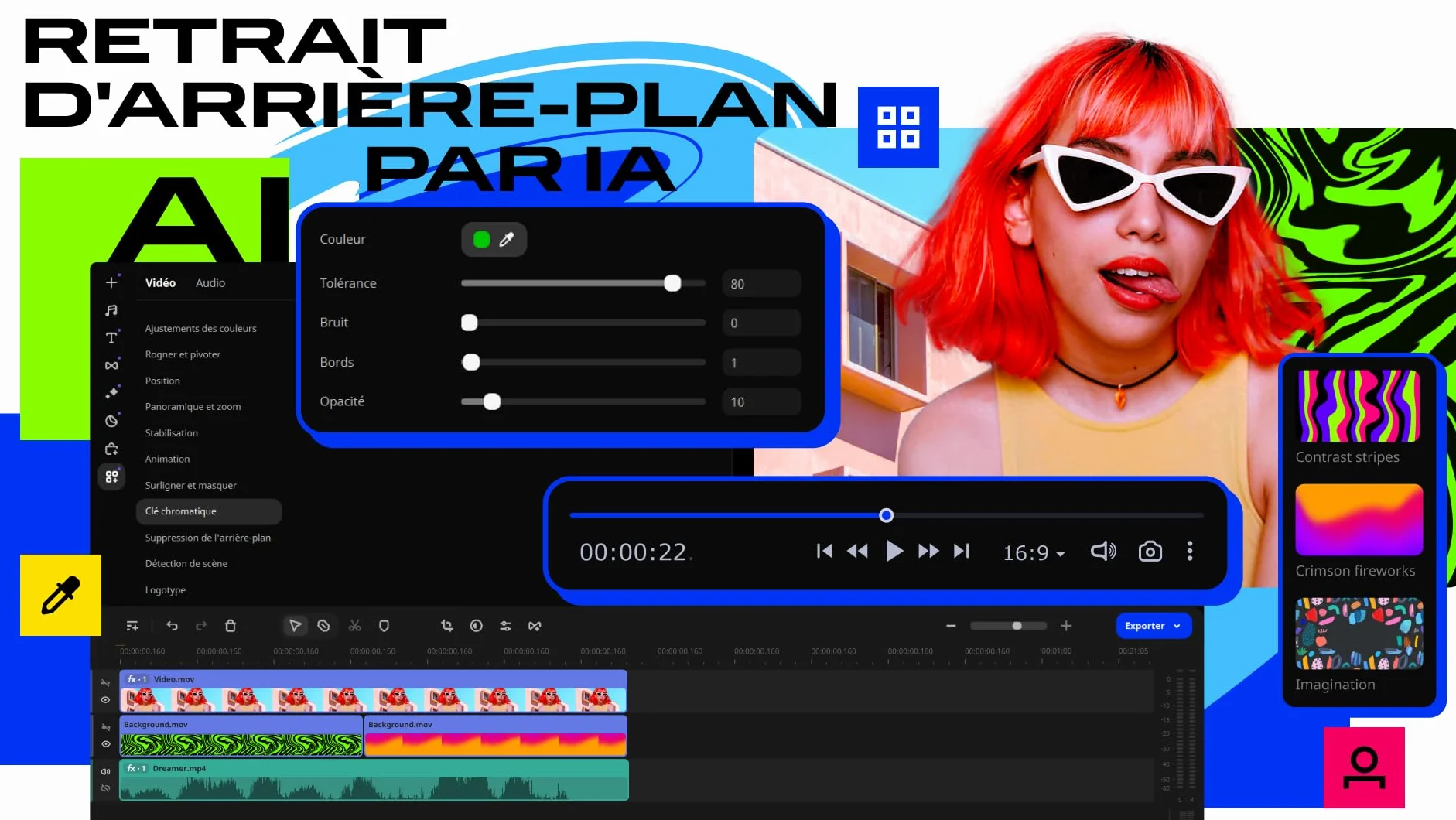Image resolution: width=1456 pixels, height=820 pixels.
Task: Toggle the player volume speaker icon
Action: point(1103,551)
